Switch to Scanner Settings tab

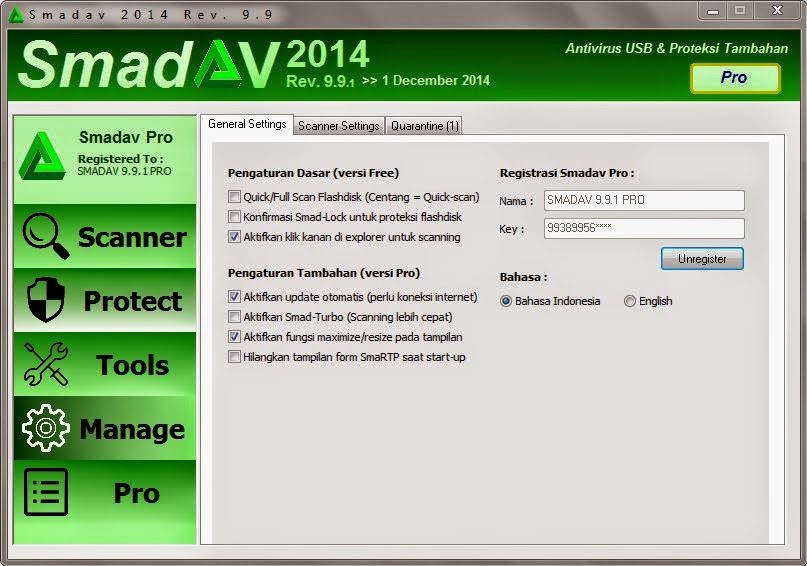339,126
